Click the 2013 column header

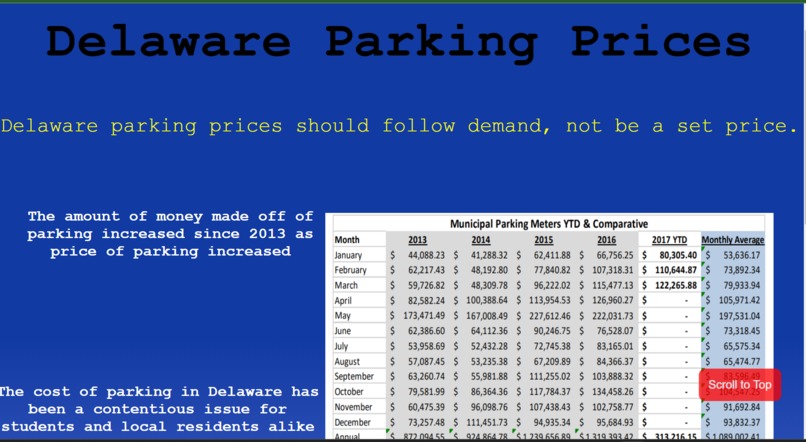[417, 240]
